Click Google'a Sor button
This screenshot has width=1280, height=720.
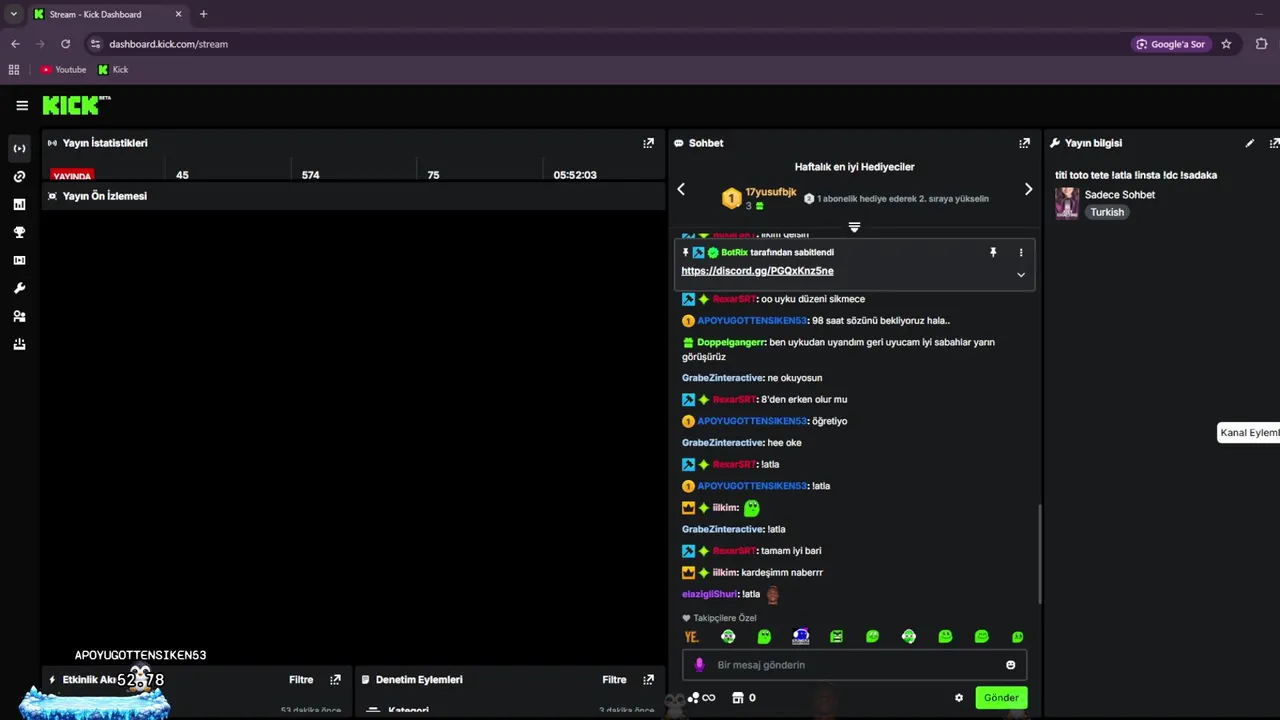click(x=1171, y=44)
